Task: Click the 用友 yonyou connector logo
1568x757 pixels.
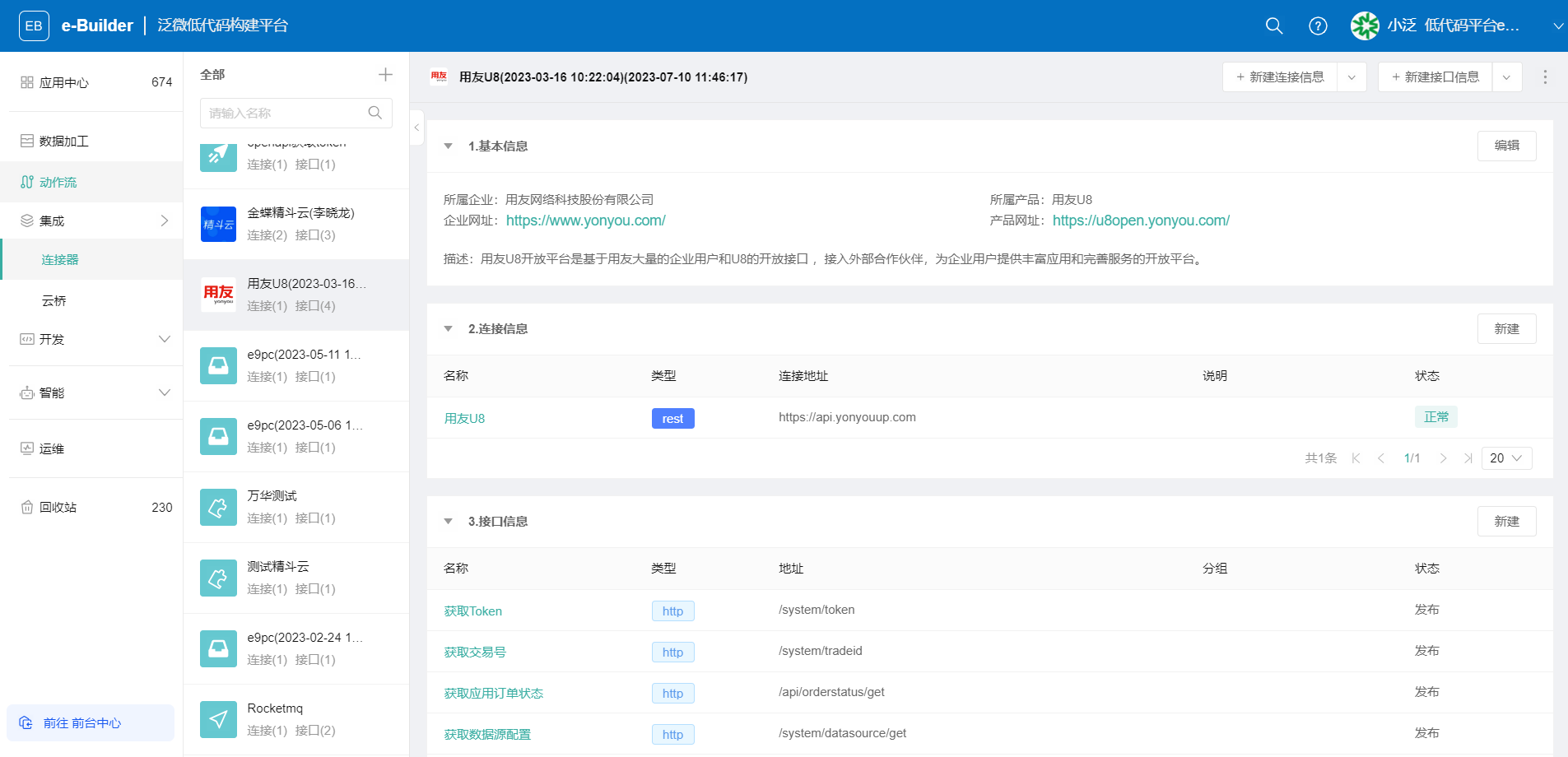Action: [218, 295]
